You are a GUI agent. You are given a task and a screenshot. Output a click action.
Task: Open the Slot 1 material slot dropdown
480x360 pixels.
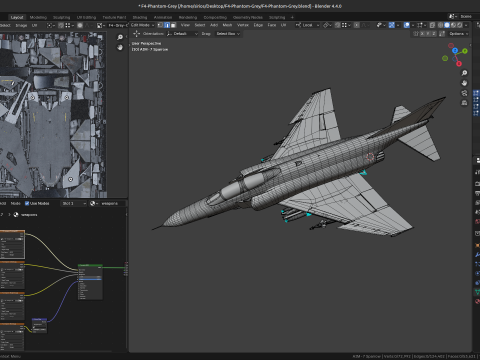click(73, 203)
